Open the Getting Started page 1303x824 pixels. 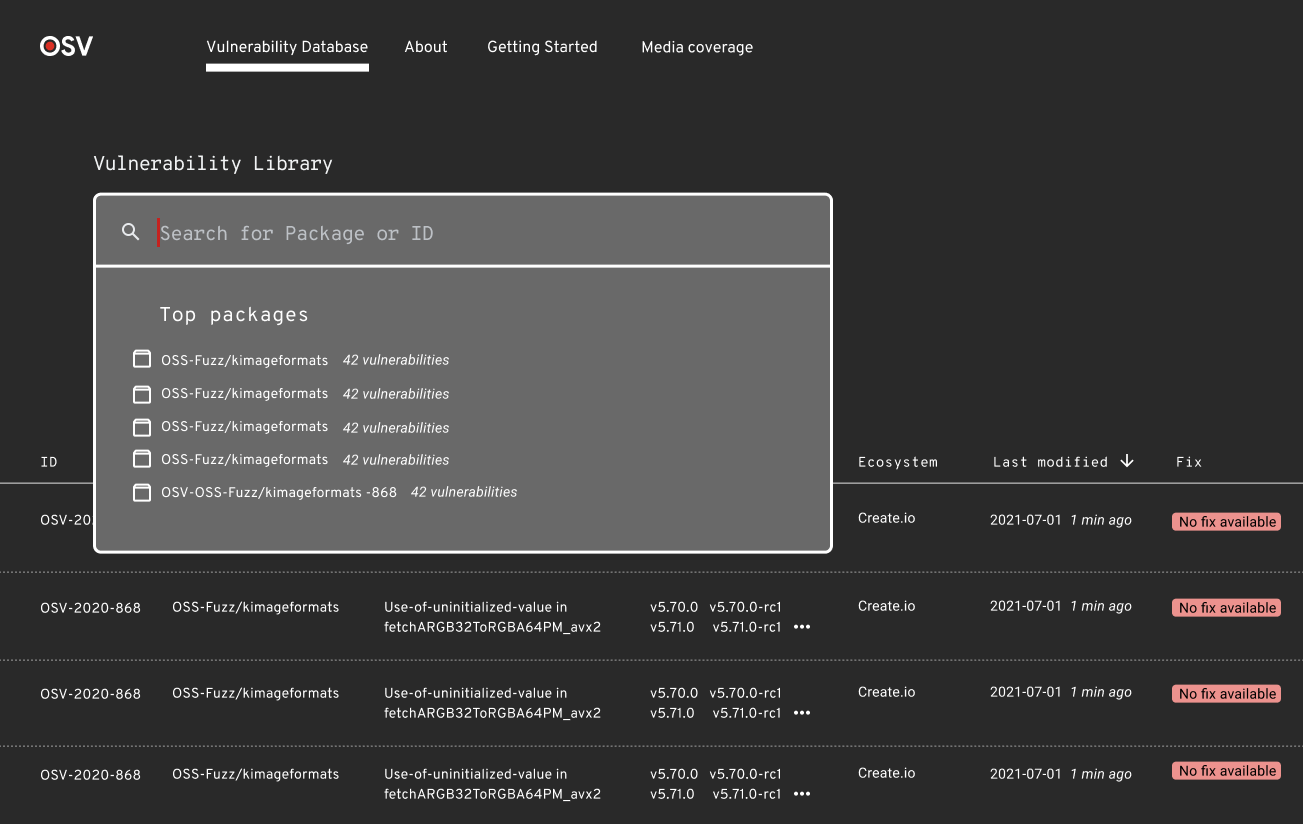point(542,47)
